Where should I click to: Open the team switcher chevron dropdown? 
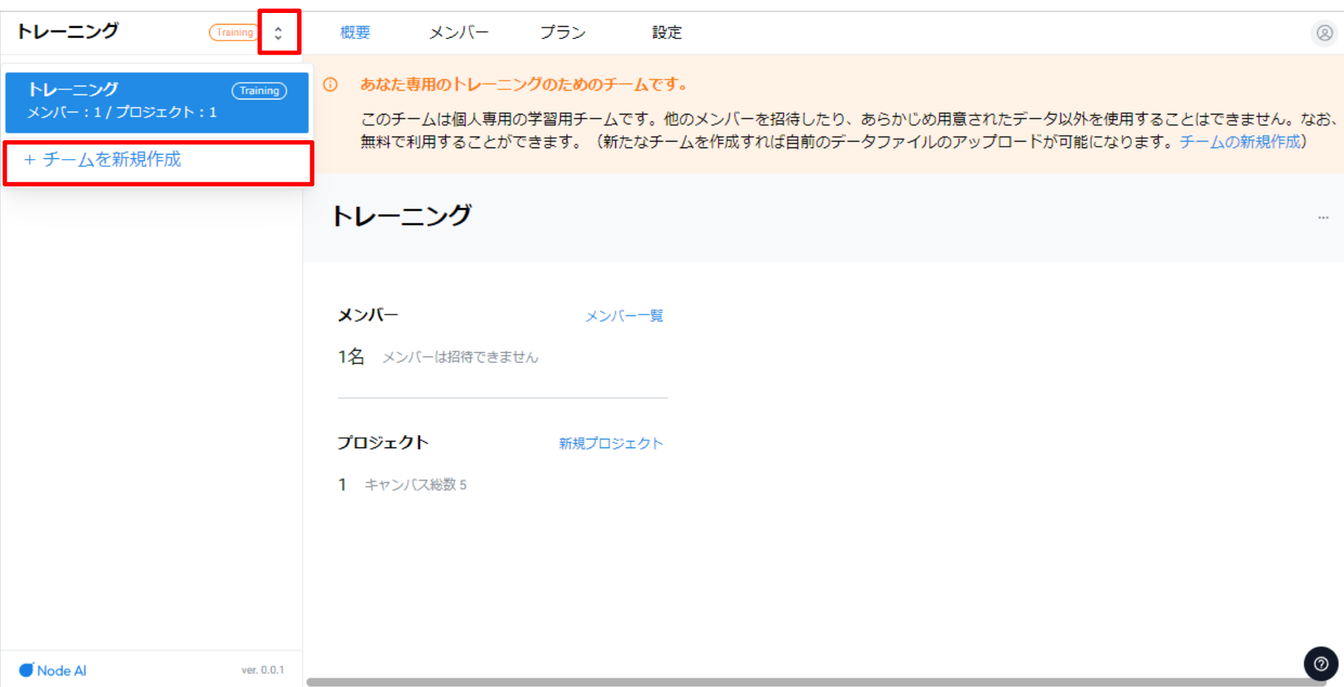click(278, 33)
